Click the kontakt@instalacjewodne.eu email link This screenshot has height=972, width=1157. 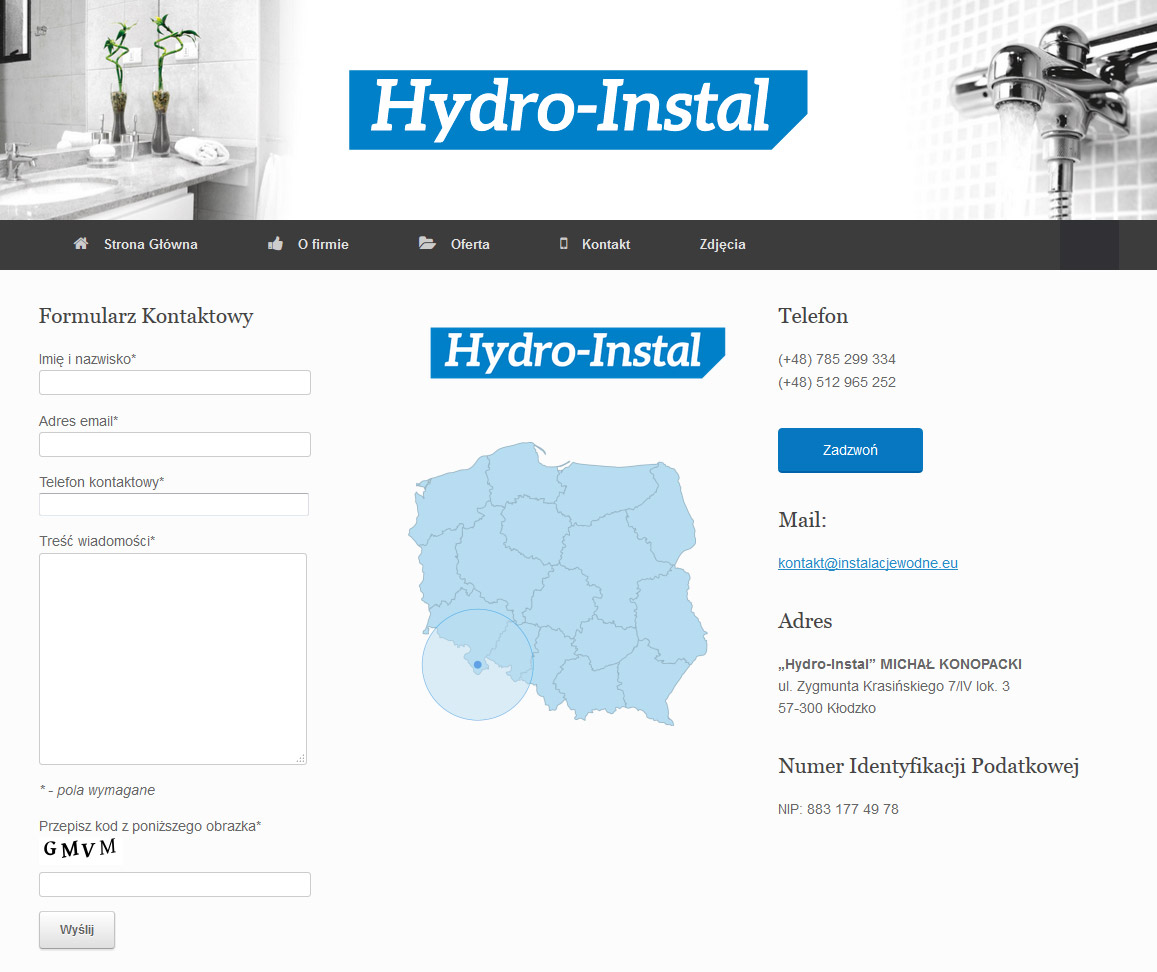868,563
